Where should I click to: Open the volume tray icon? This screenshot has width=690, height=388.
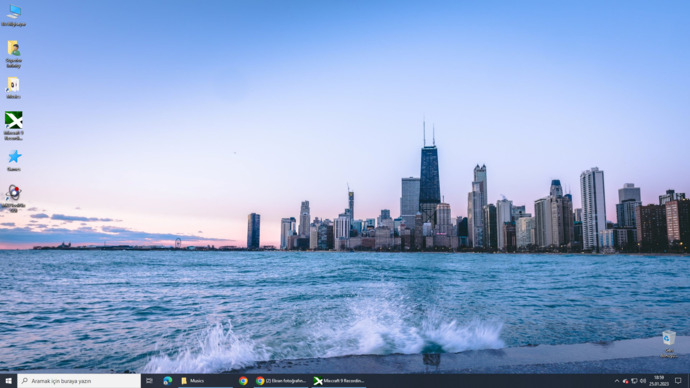pos(643,381)
